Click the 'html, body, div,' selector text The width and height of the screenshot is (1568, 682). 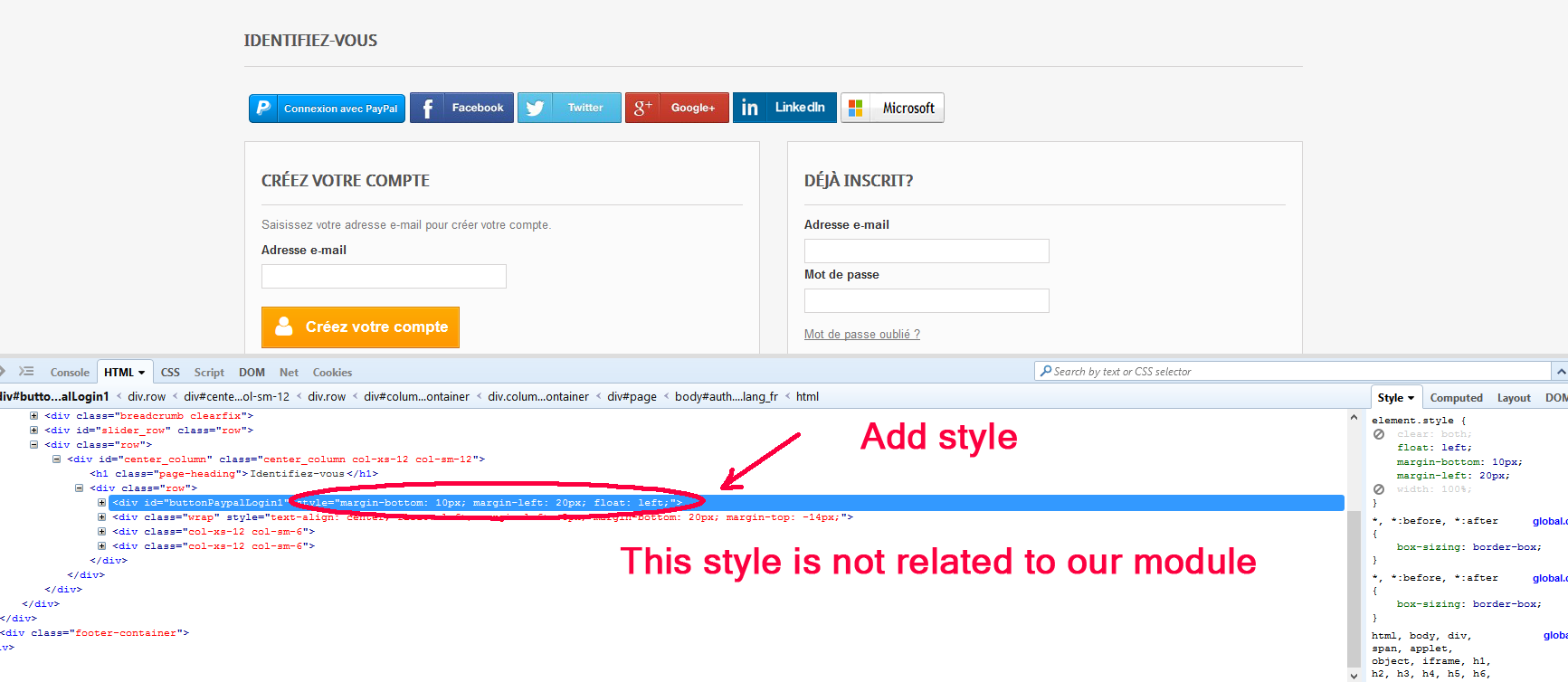[1421, 636]
